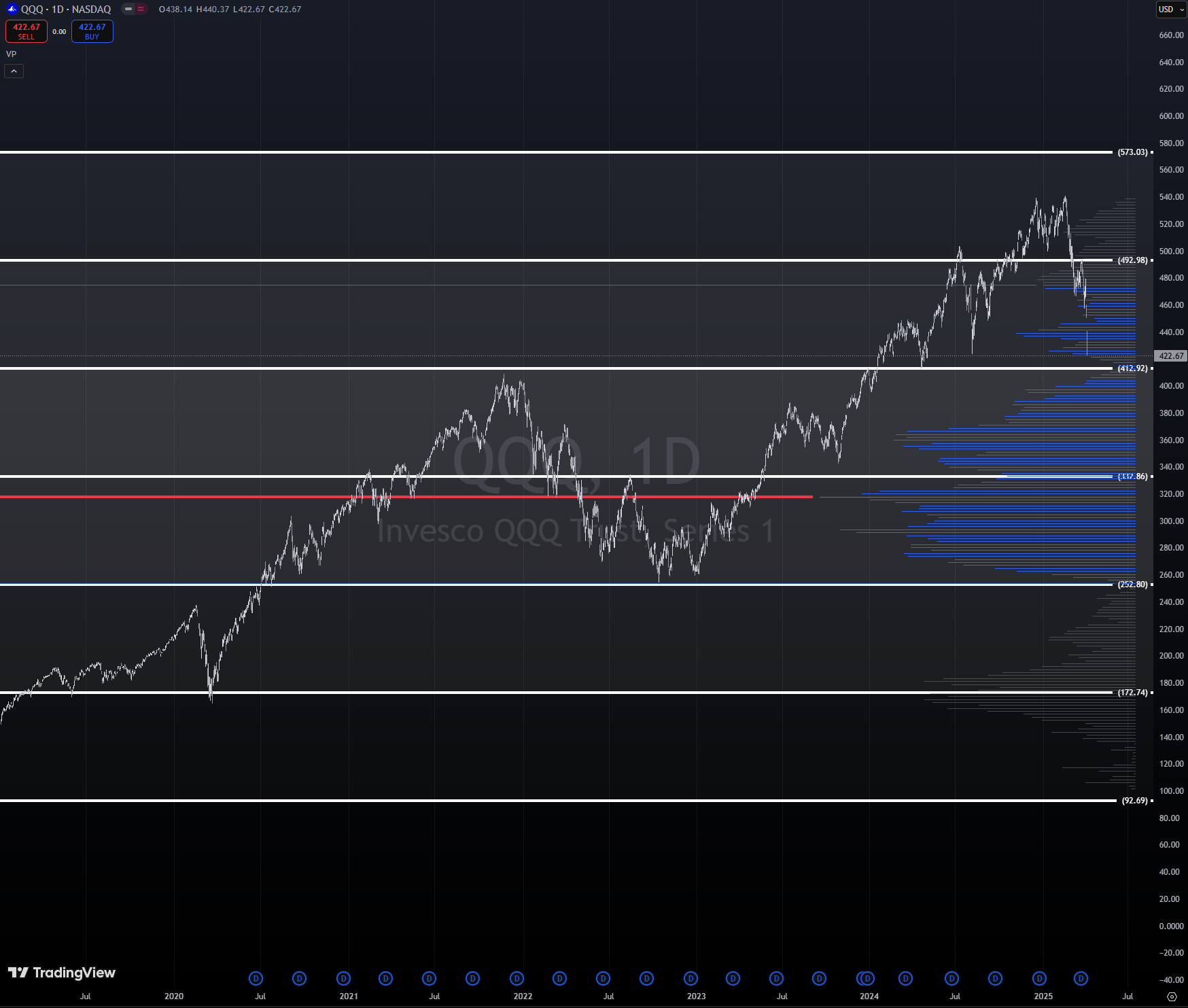Select the VP indicator legend label
The width and height of the screenshot is (1188, 1008).
[x=12, y=54]
